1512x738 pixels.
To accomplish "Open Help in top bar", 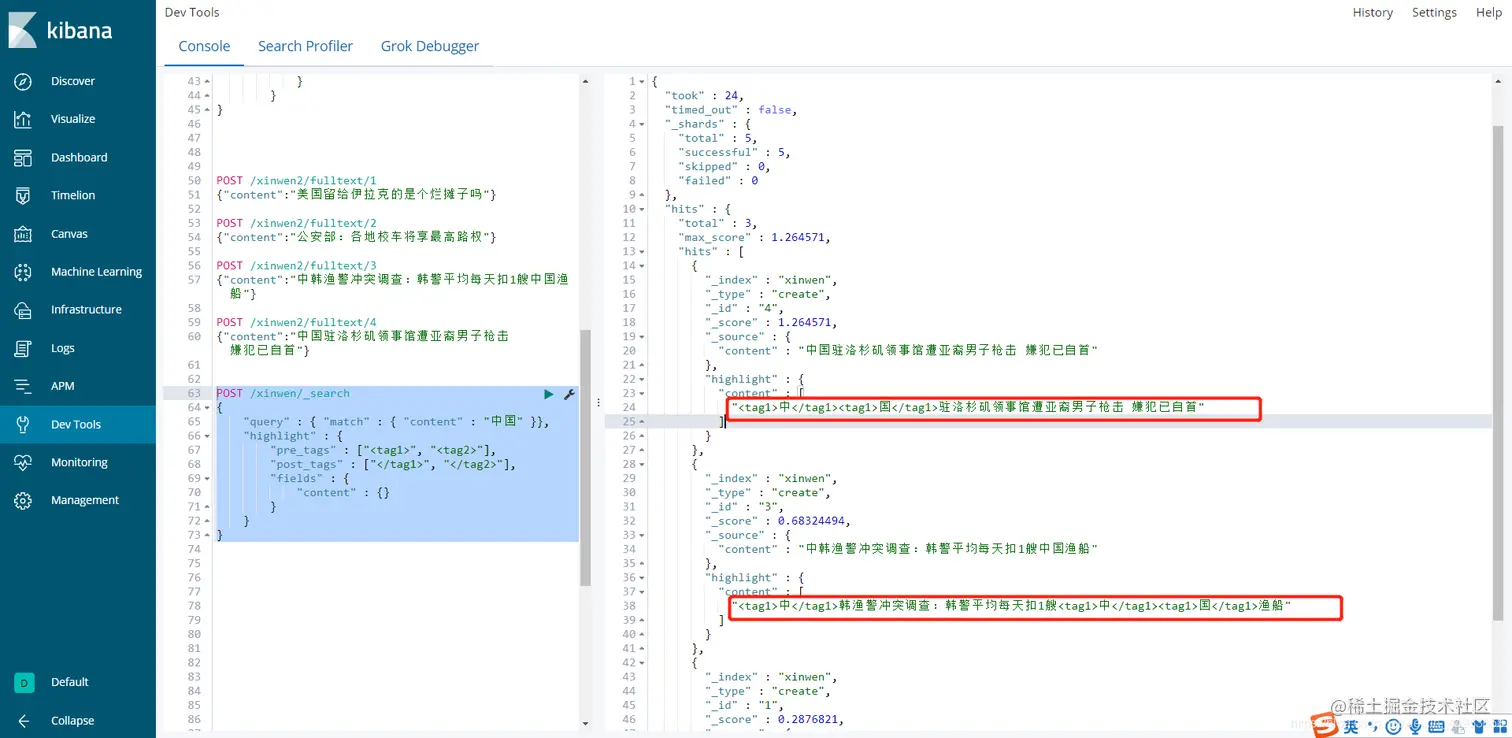I will [1488, 13].
